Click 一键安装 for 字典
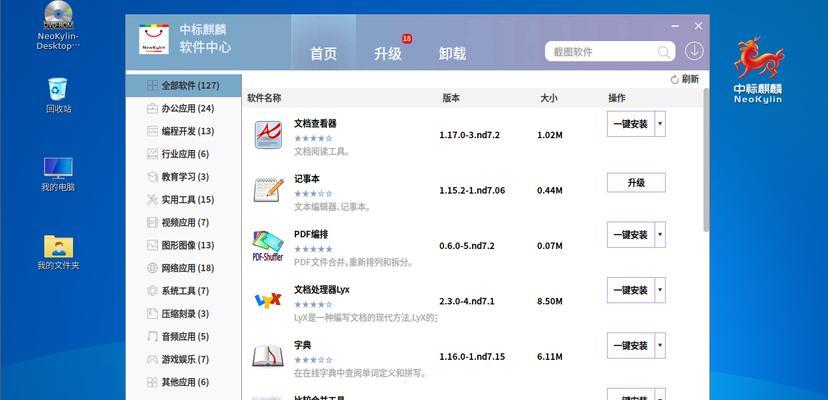Image resolution: width=828 pixels, height=400 pixels. point(631,346)
